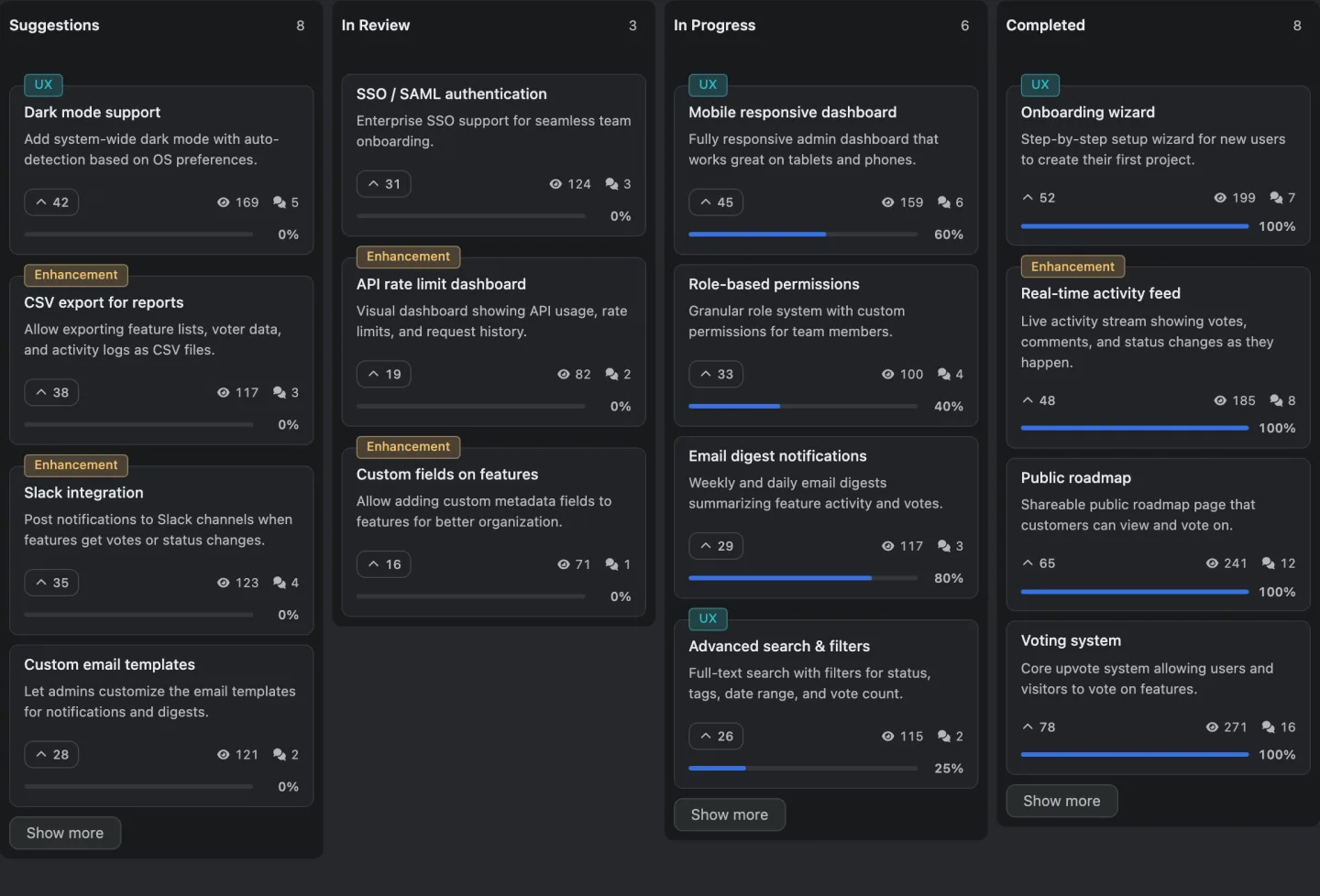Show more items in Completed column
This screenshot has height=896, width=1320.
click(1061, 801)
